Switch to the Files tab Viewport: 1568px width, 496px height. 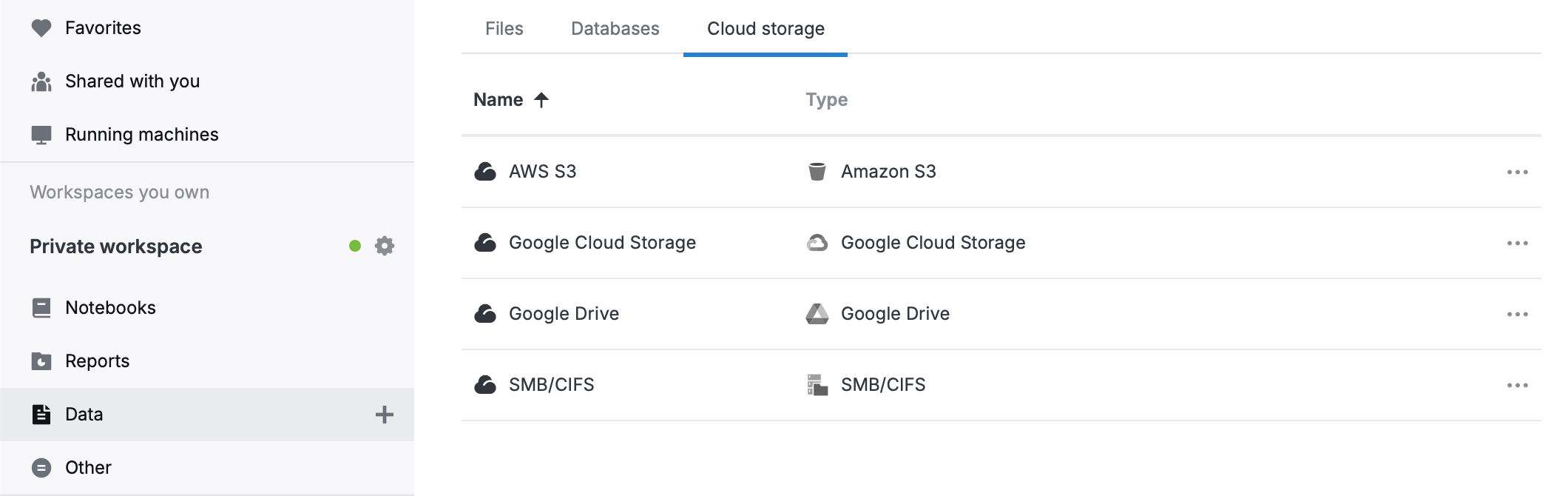point(504,28)
